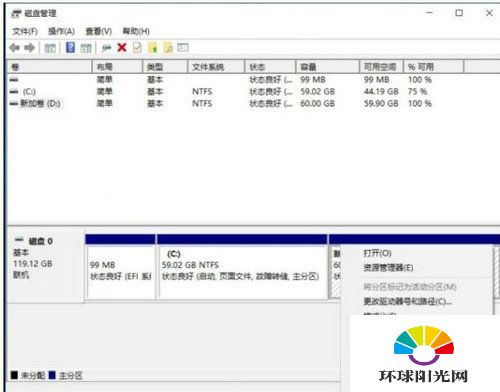Click the 基本 type cell of (D:) row
Image resolution: width=500 pixels, height=392 pixels.
click(155, 104)
